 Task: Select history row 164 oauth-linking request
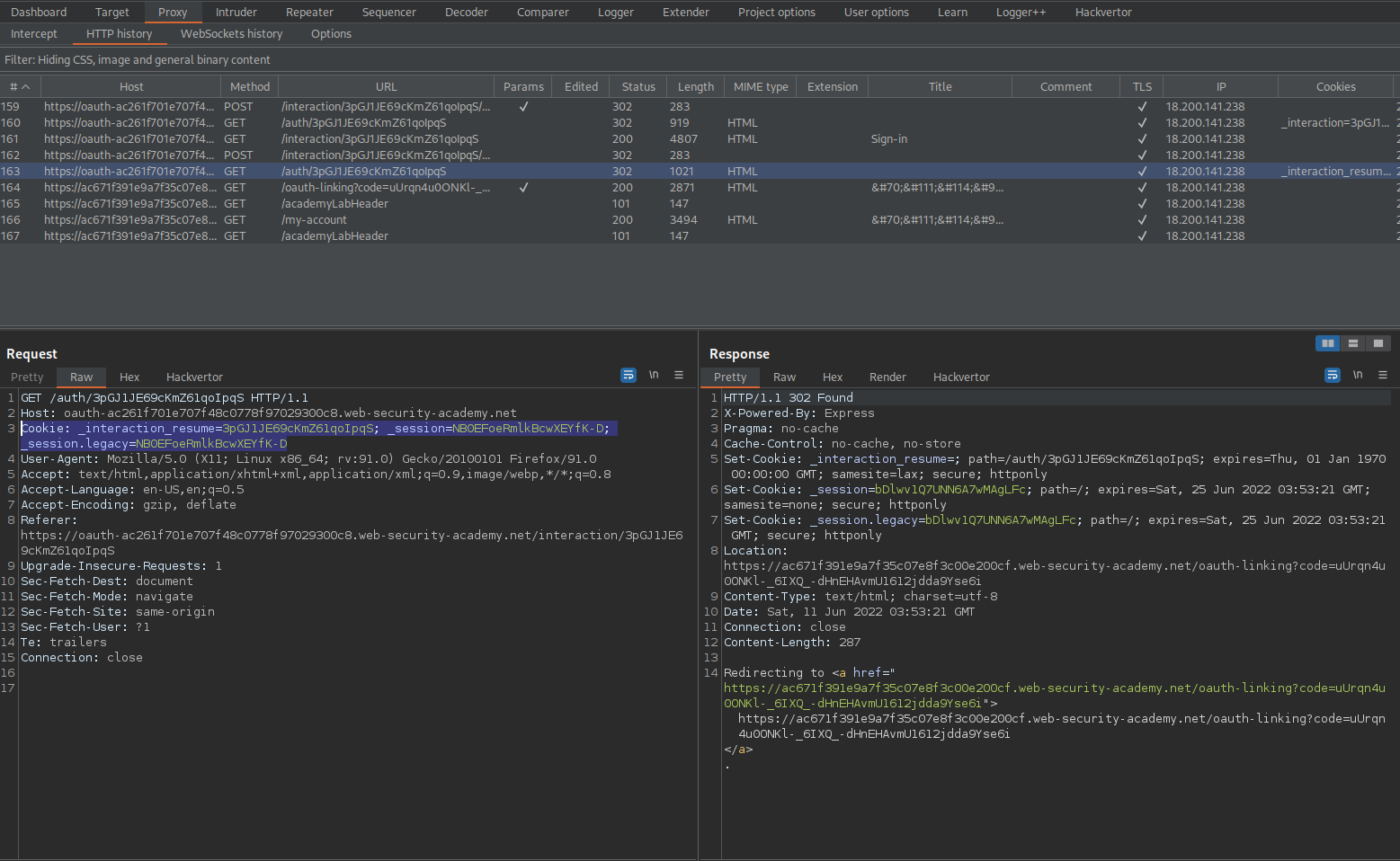click(700, 187)
